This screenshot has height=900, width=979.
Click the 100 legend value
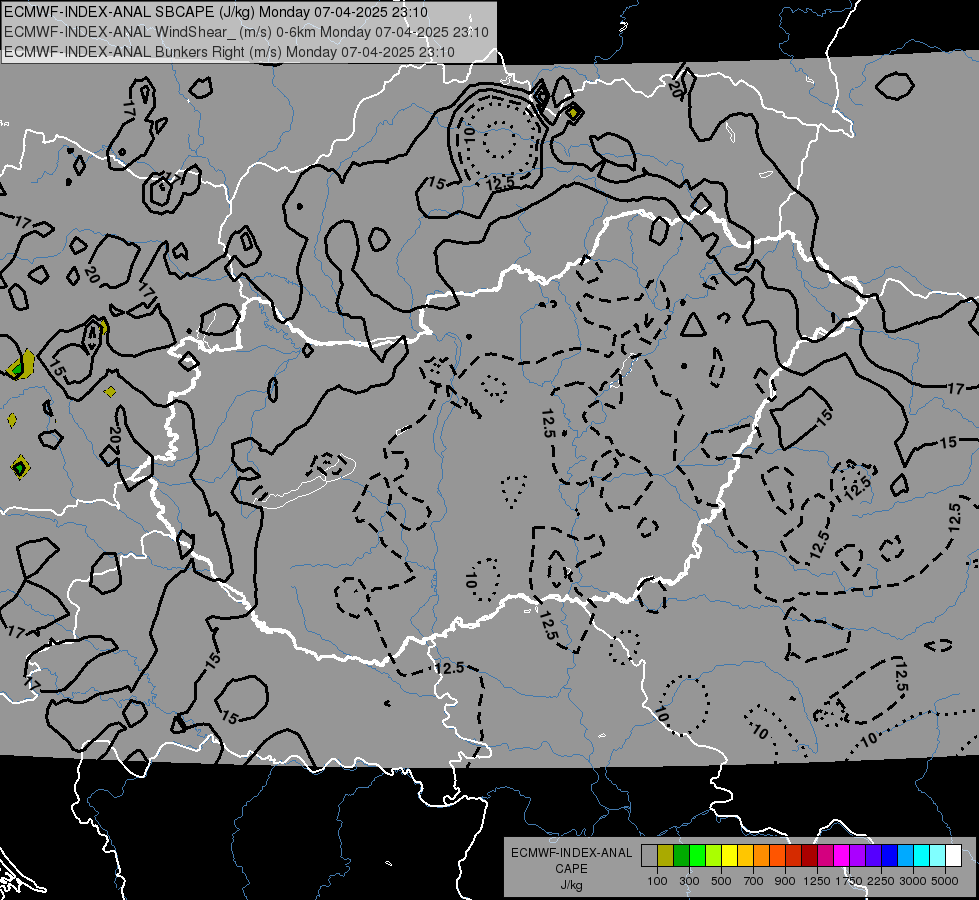[657, 881]
